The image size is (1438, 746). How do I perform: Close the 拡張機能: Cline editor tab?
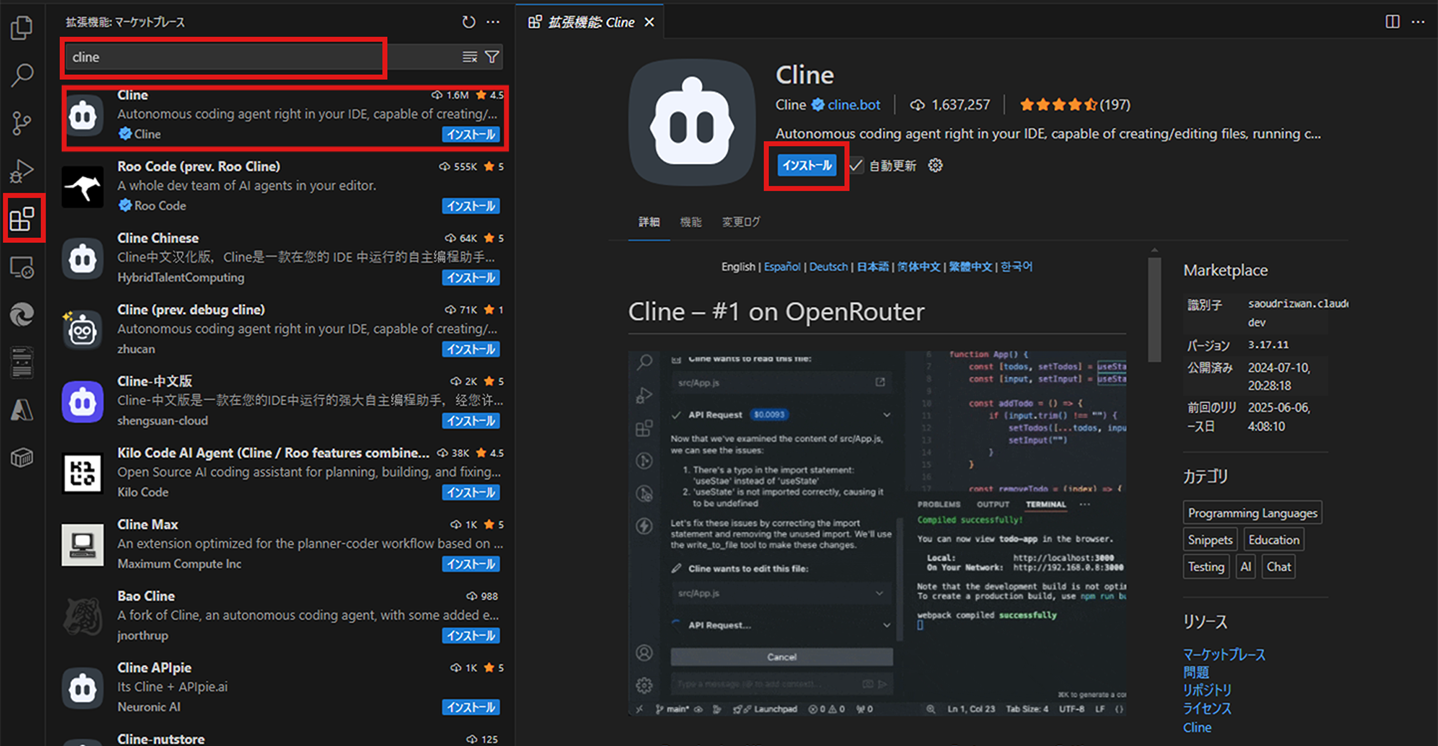(x=649, y=22)
